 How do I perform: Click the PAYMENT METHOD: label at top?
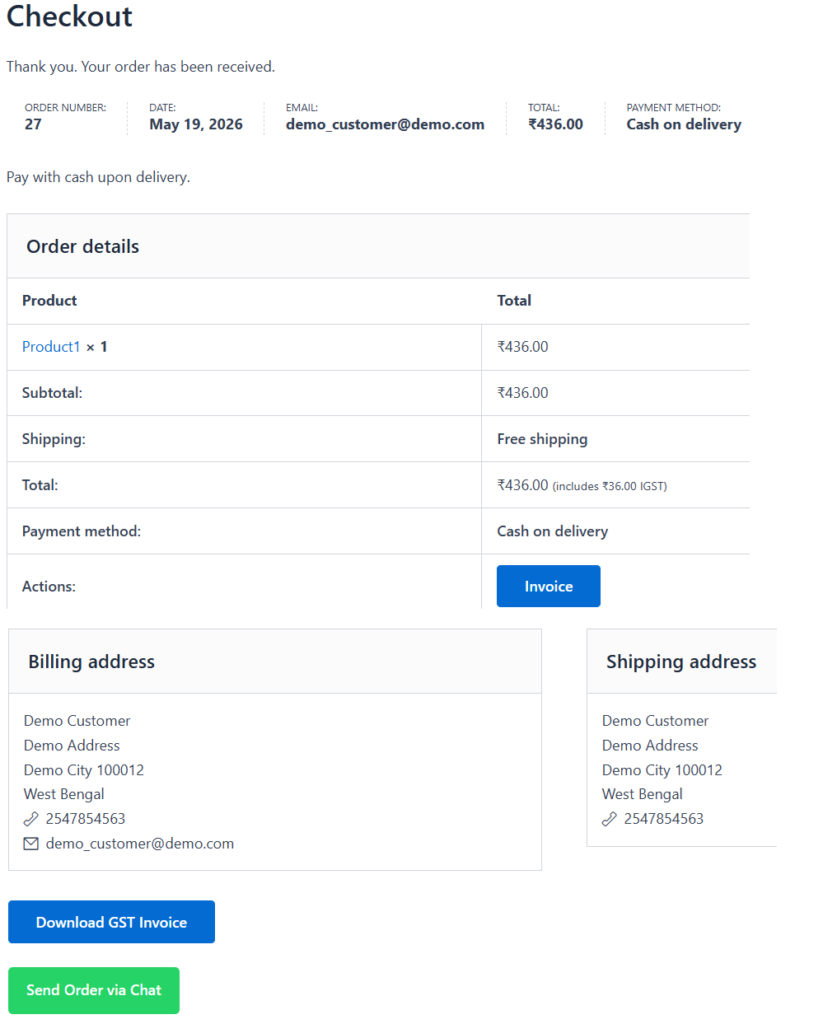tap(673, 108)
